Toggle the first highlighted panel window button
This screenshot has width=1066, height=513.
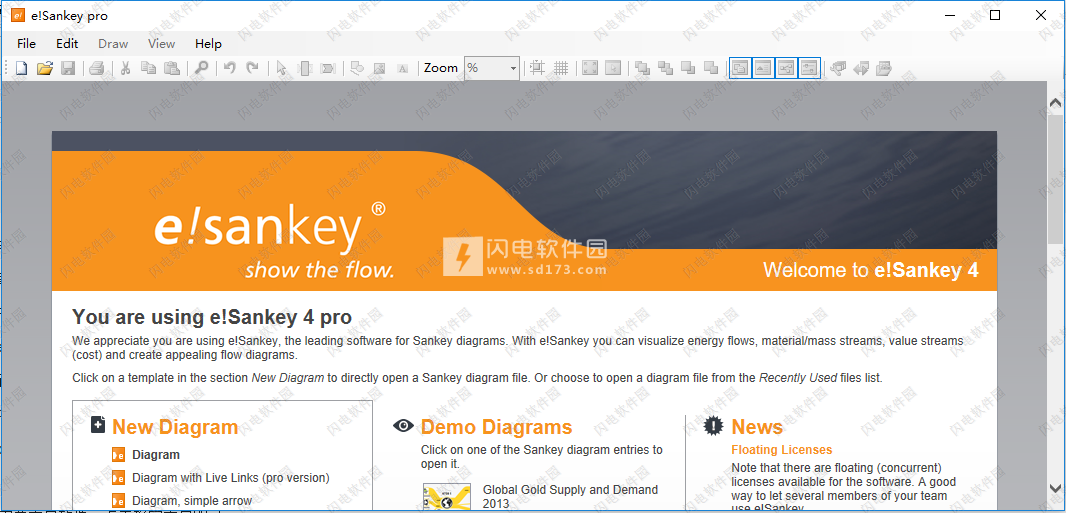pos(740,68)
